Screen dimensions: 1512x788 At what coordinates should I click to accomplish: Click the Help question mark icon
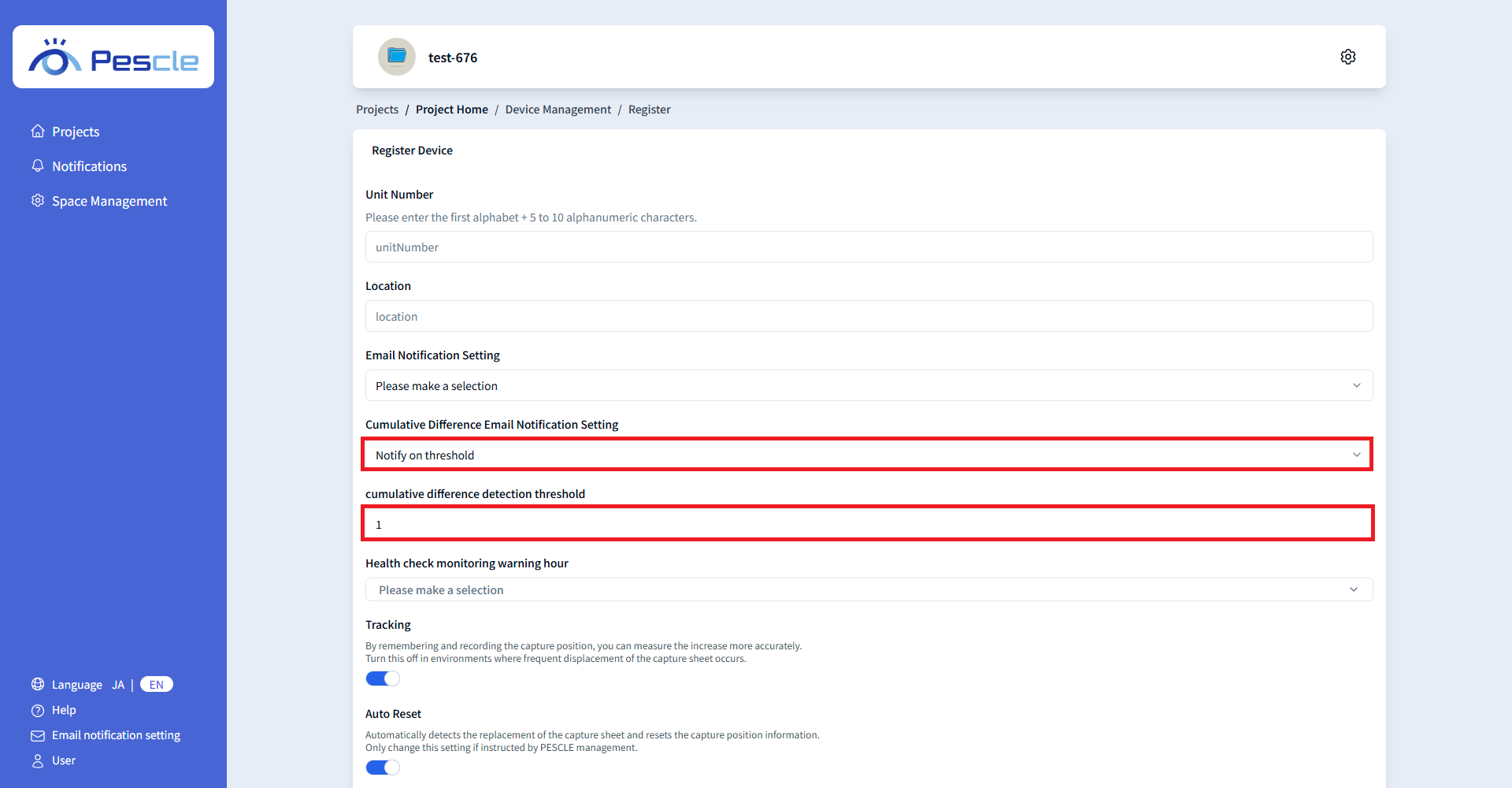click(38, 710)
